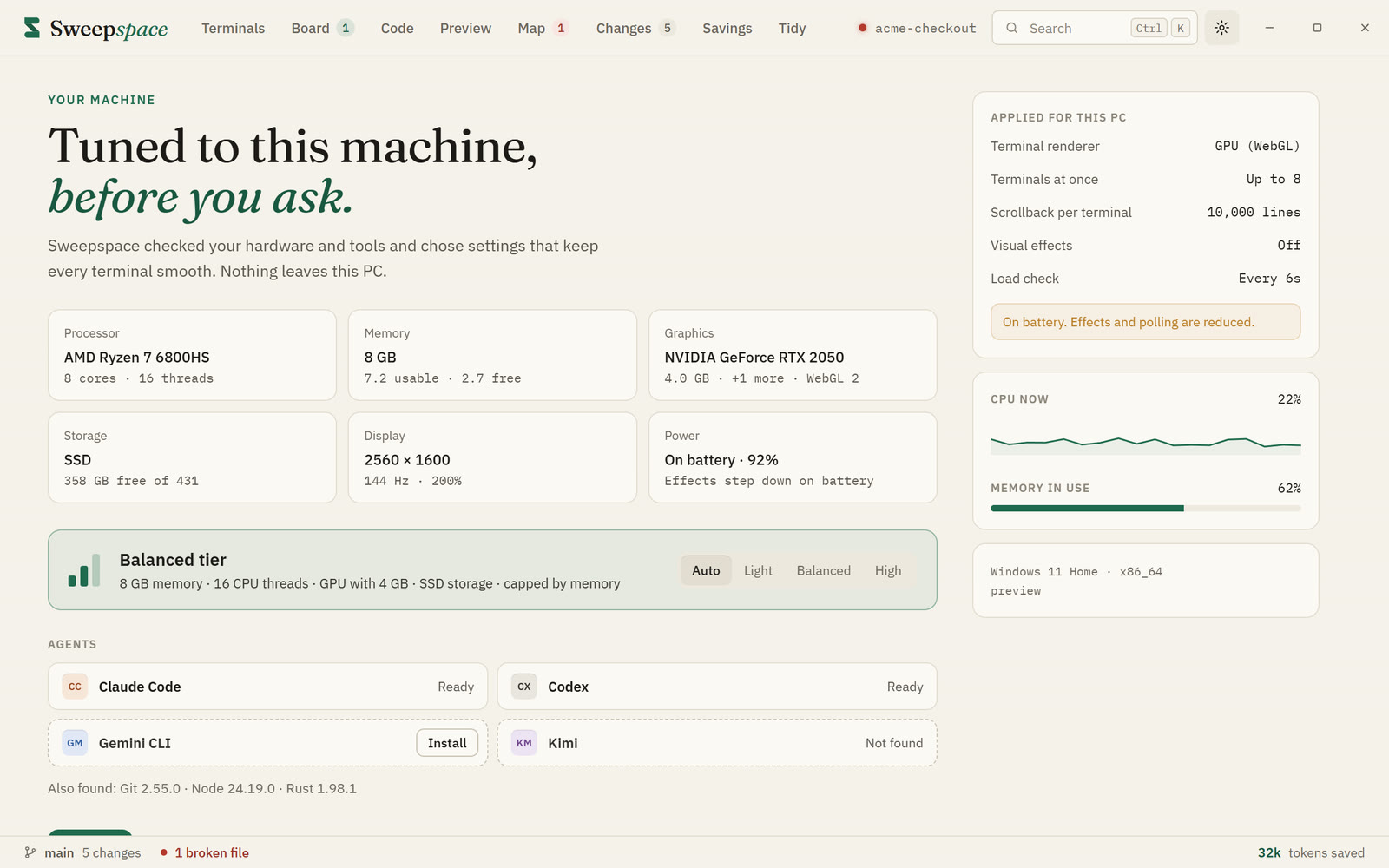Click the Power On battery card
This screenshot has width=1389, height=868.
(x=793, y=457)
